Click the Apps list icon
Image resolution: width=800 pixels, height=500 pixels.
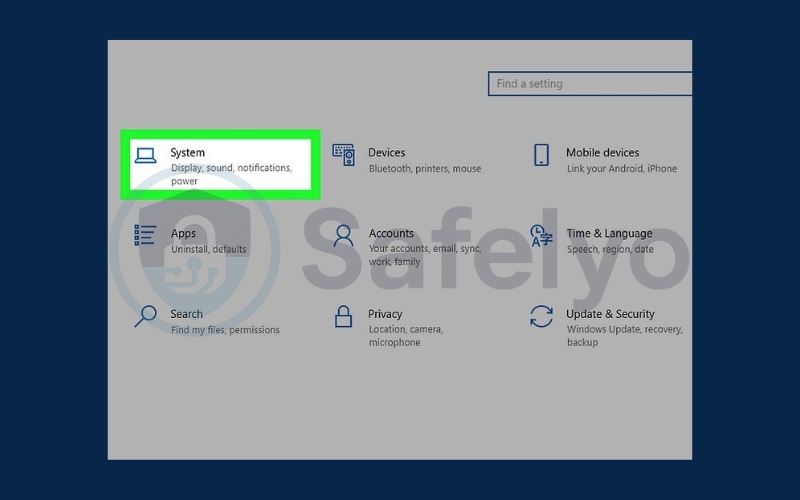[x=146, y=235]
